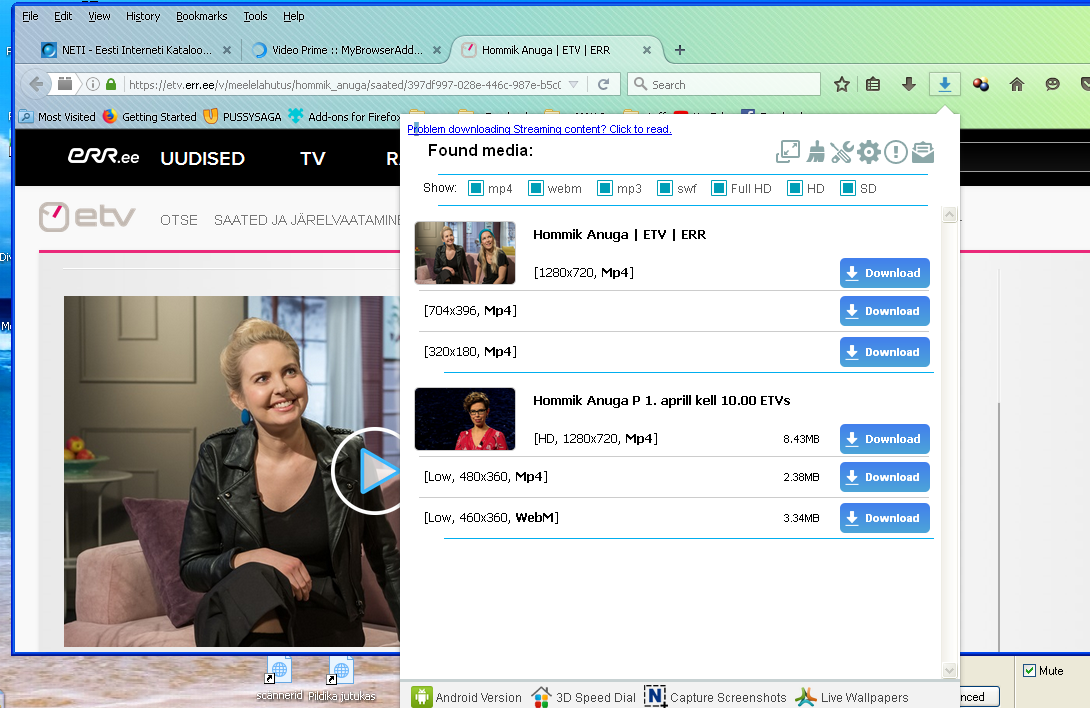Click the green padlock security icon
Viewport: 1090px width, 708px height.
point(111,85)
